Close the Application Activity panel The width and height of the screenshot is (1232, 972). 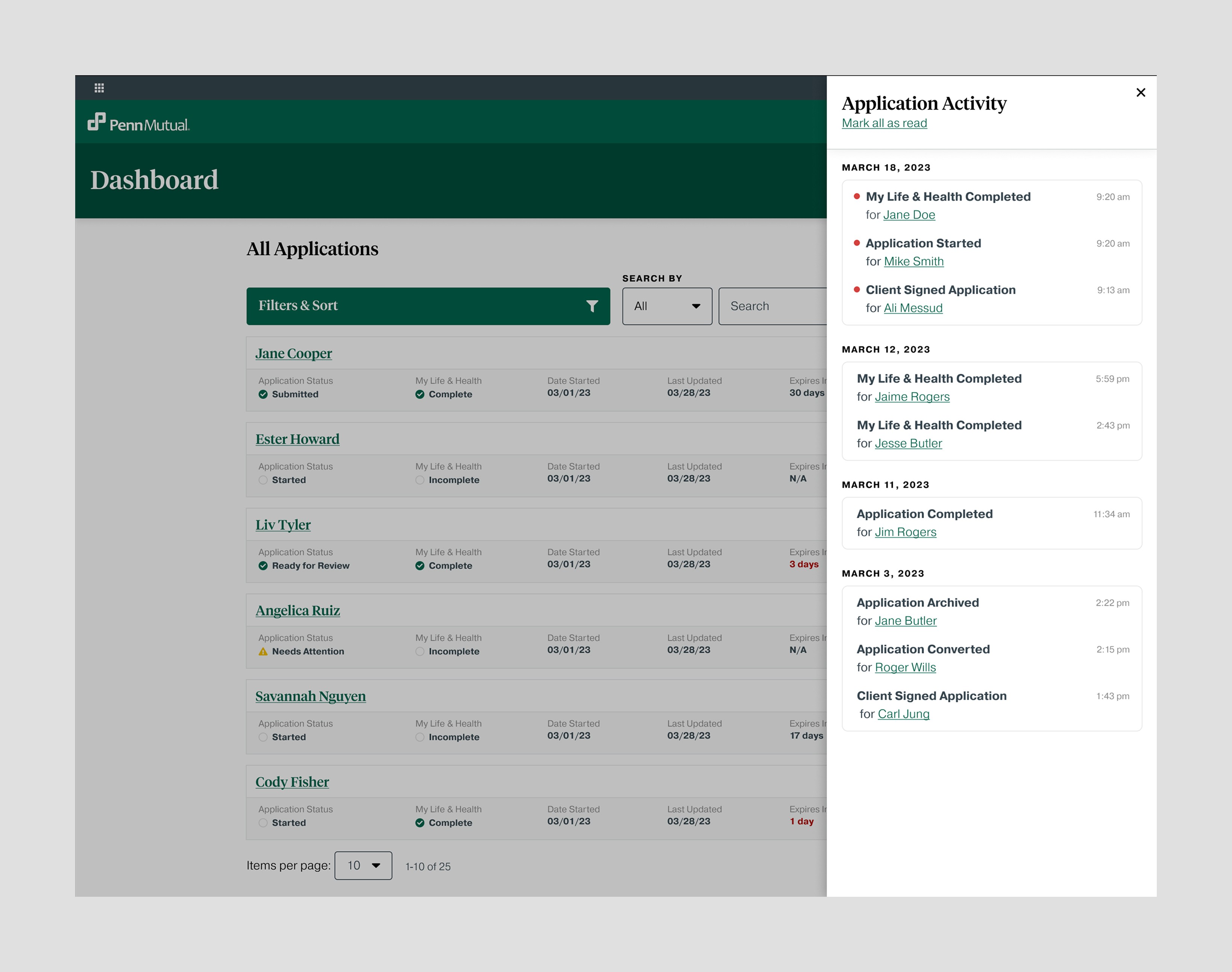pos(1140,92)
